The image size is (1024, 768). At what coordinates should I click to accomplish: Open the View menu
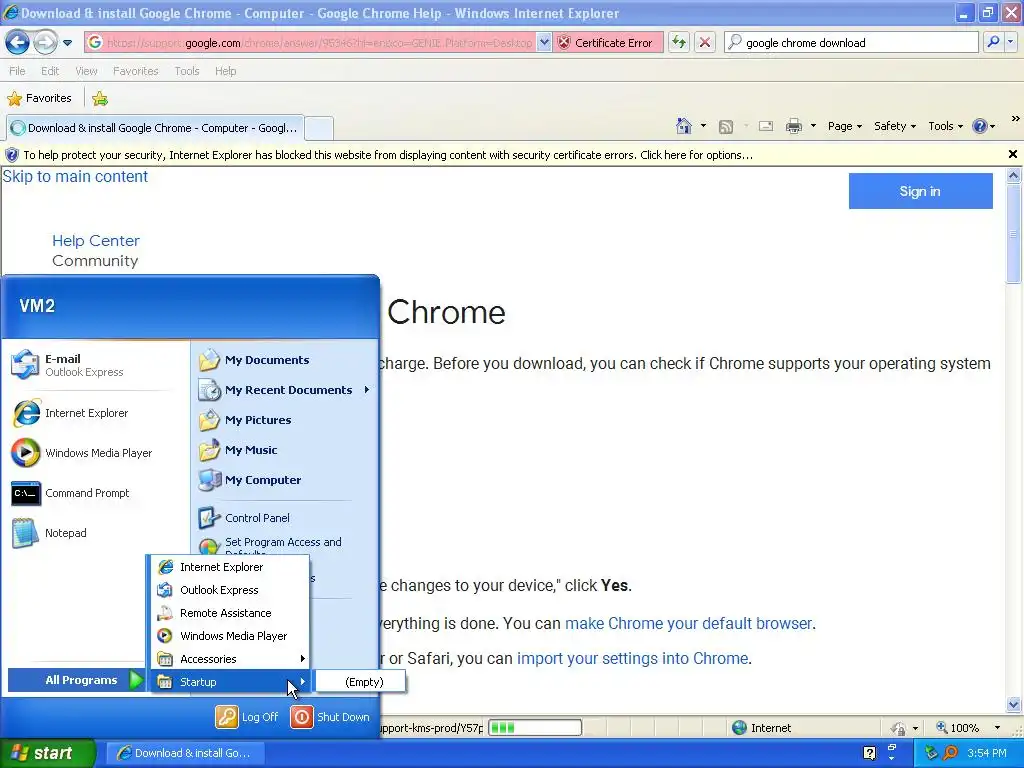pos(86,71)
